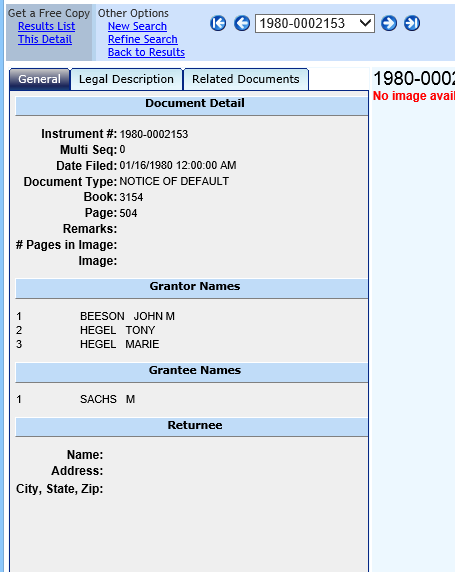Select grantor name HEGEL TONY
Screen dimensions: 455x572
click(117, 330)
